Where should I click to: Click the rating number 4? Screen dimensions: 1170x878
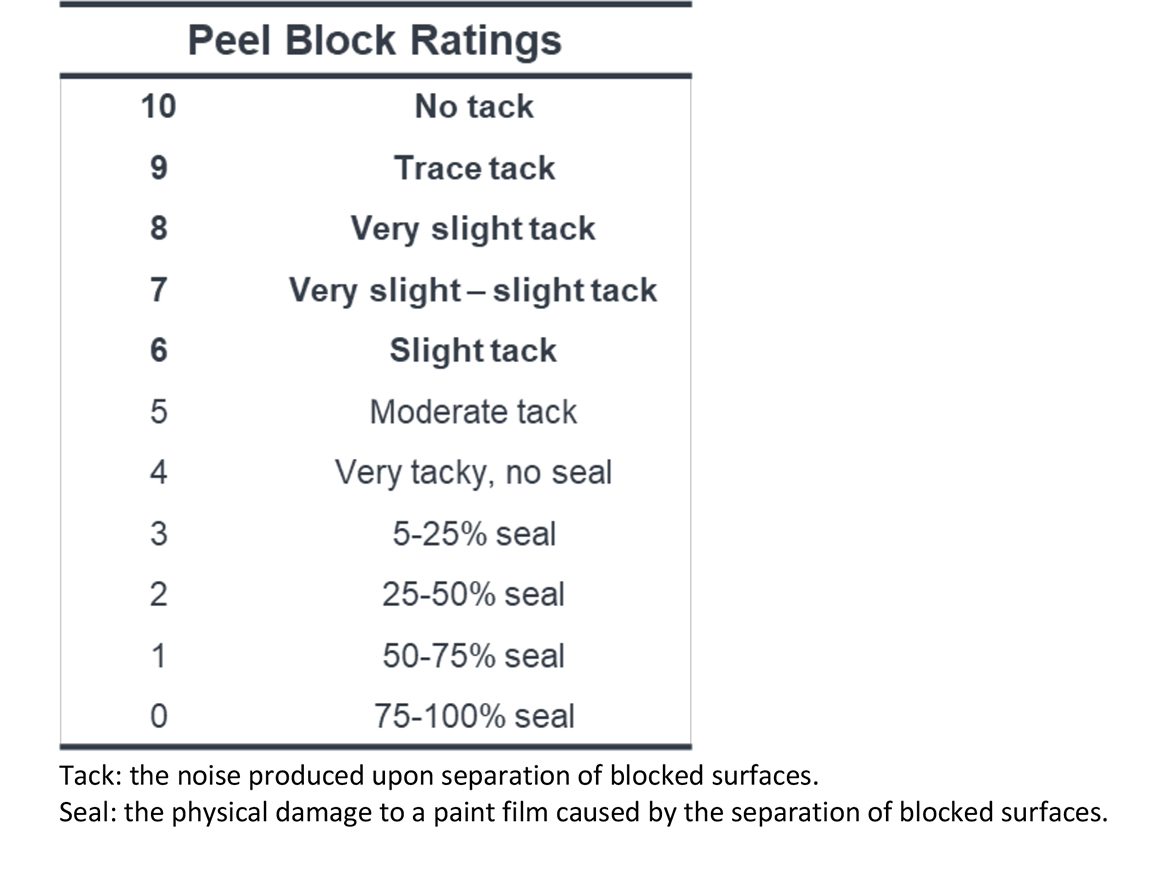click(x=158, y=473)
